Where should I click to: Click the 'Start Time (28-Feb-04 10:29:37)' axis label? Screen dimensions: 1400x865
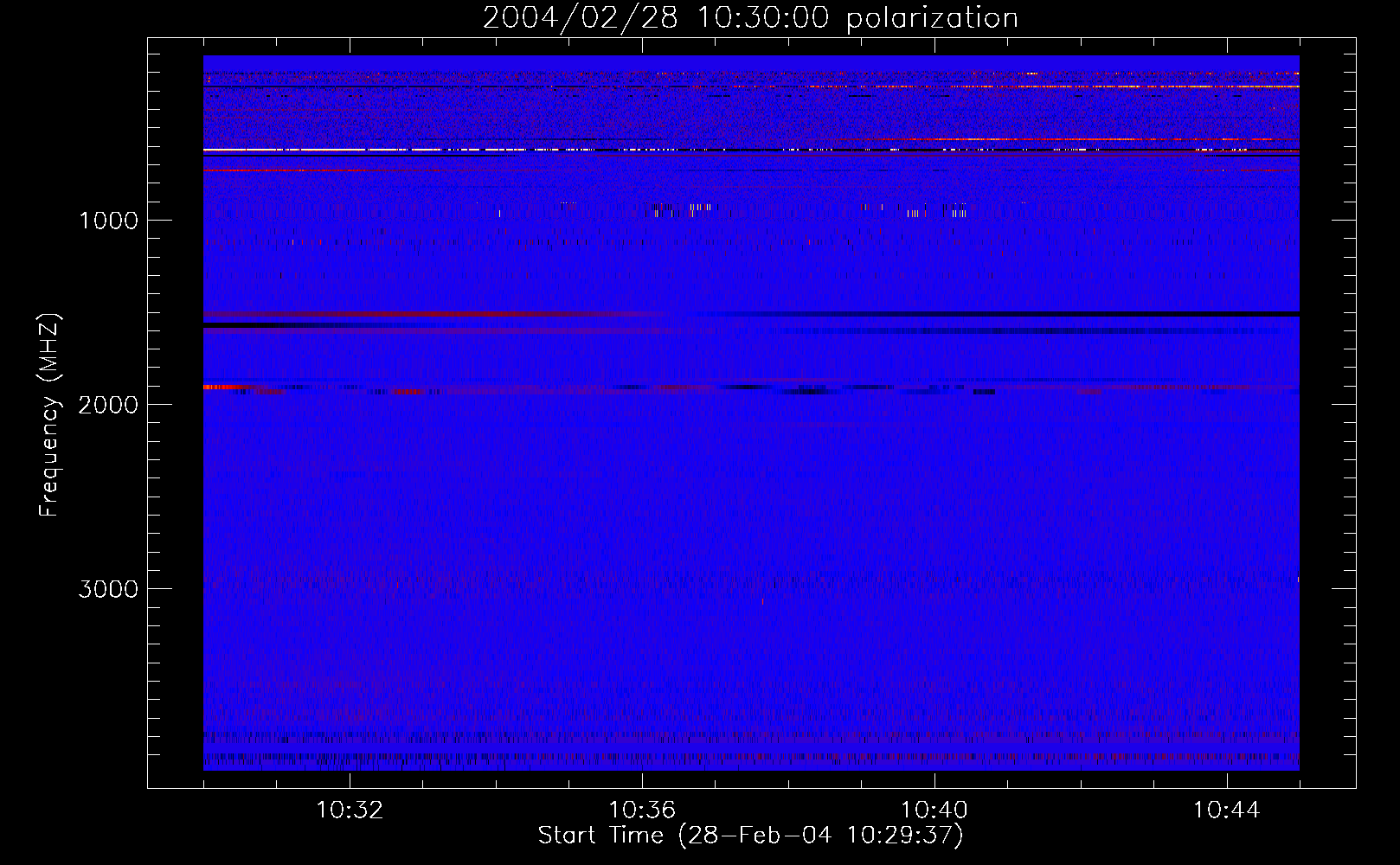coord(750,836)
